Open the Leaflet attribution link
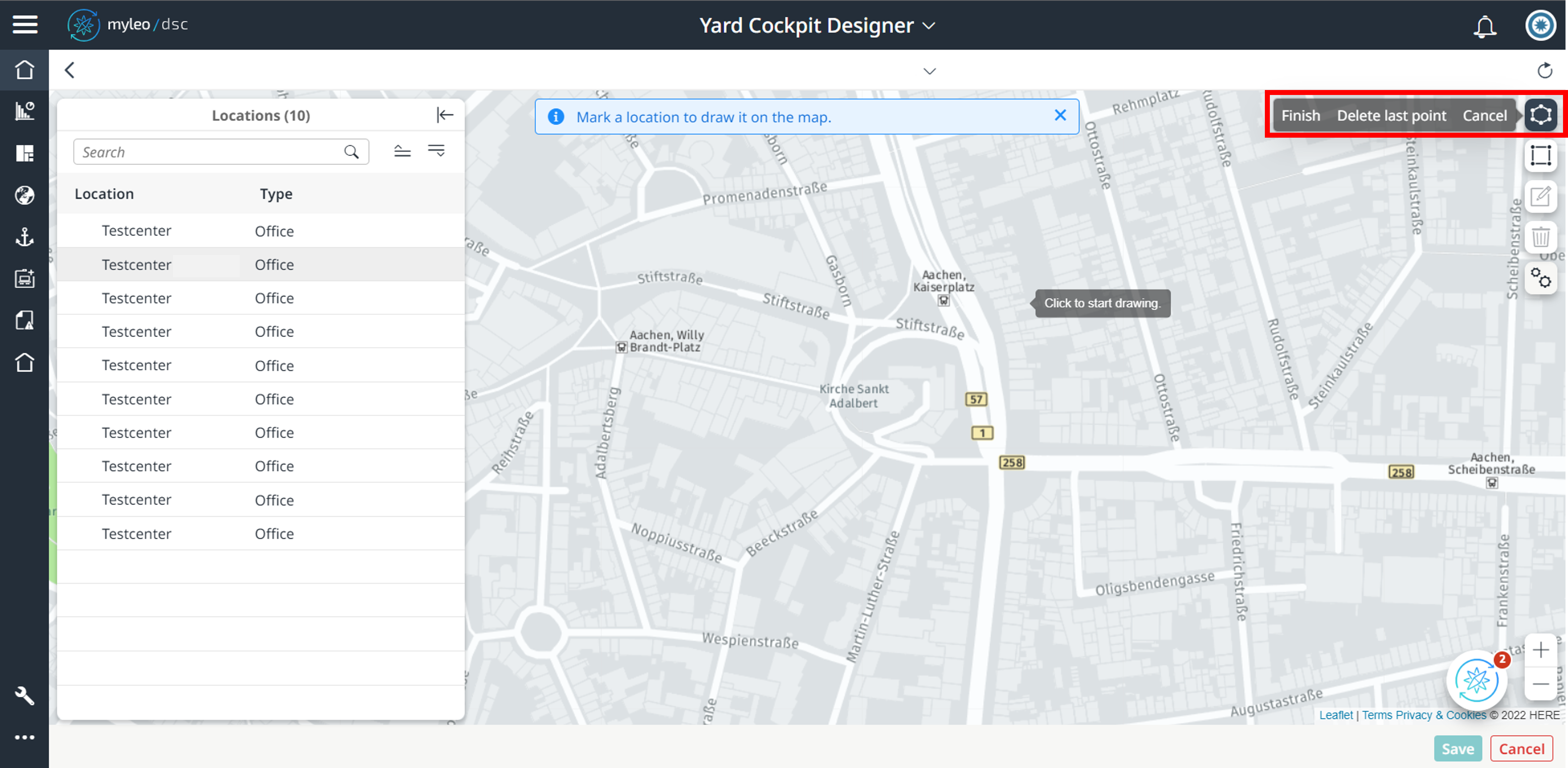 pyautogui.click(x=1335, y=715)
